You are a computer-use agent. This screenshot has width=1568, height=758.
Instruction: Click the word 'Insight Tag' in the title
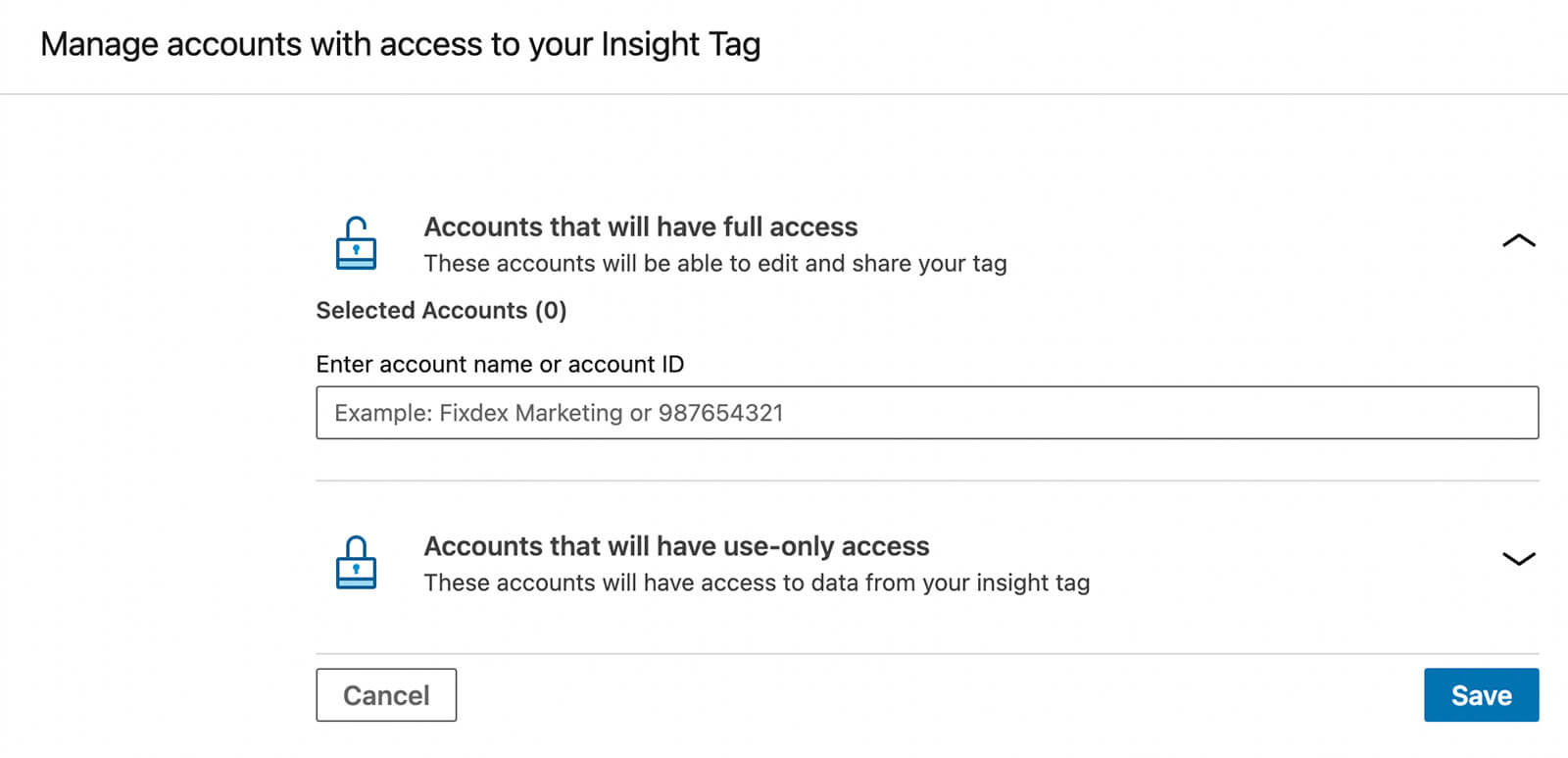[680, 44]
